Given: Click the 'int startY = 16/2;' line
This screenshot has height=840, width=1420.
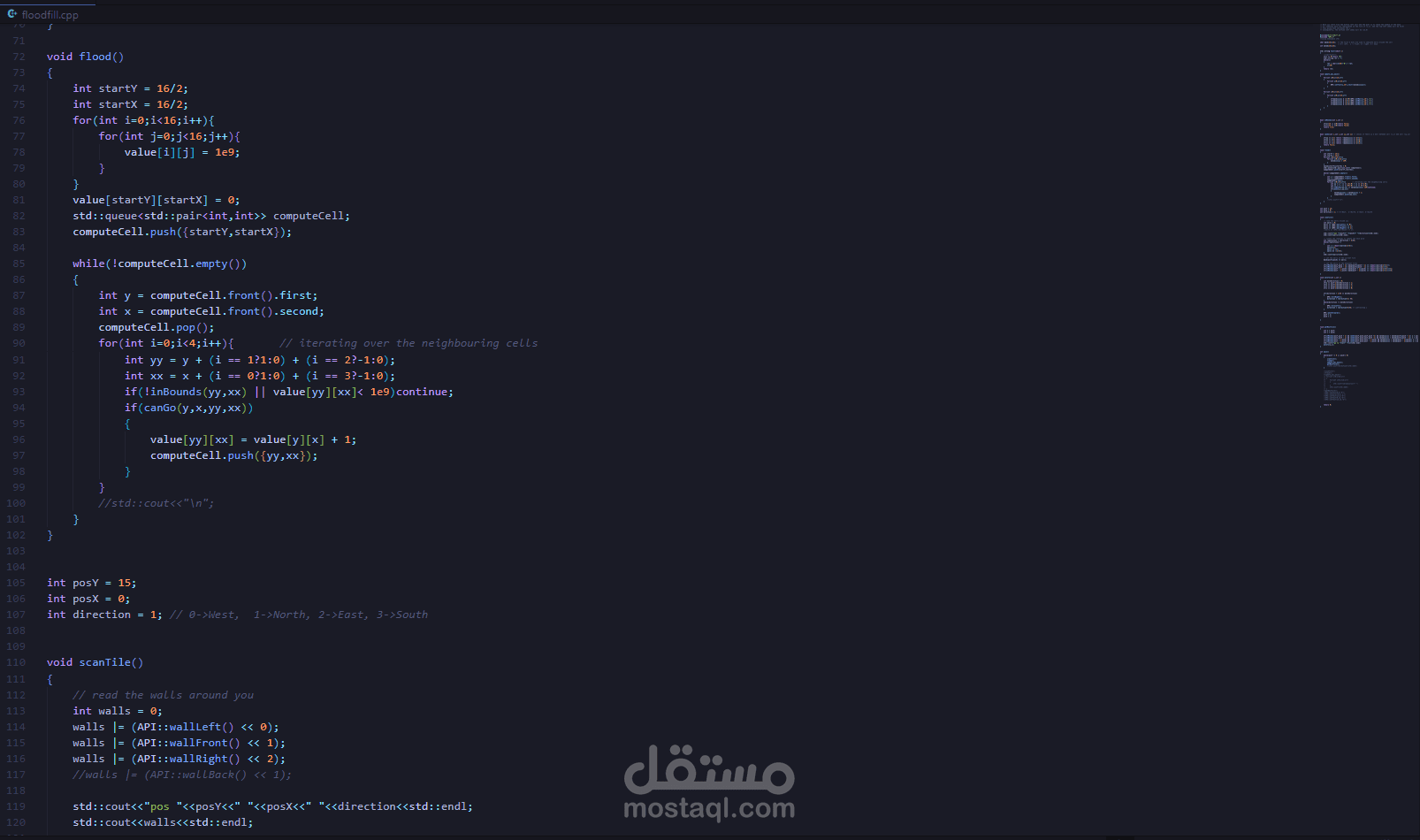Looking at the screenshot, I should pos(130,88).
